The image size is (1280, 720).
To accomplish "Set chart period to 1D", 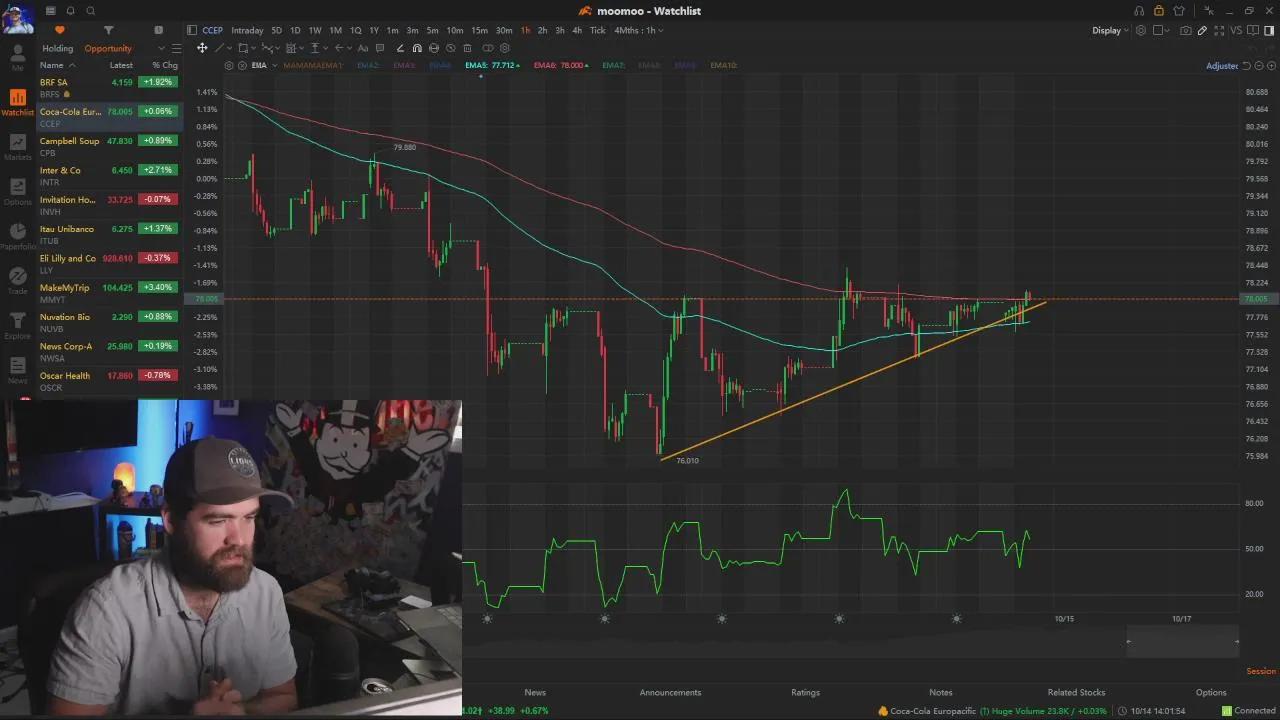I will (x=295, y=30).
